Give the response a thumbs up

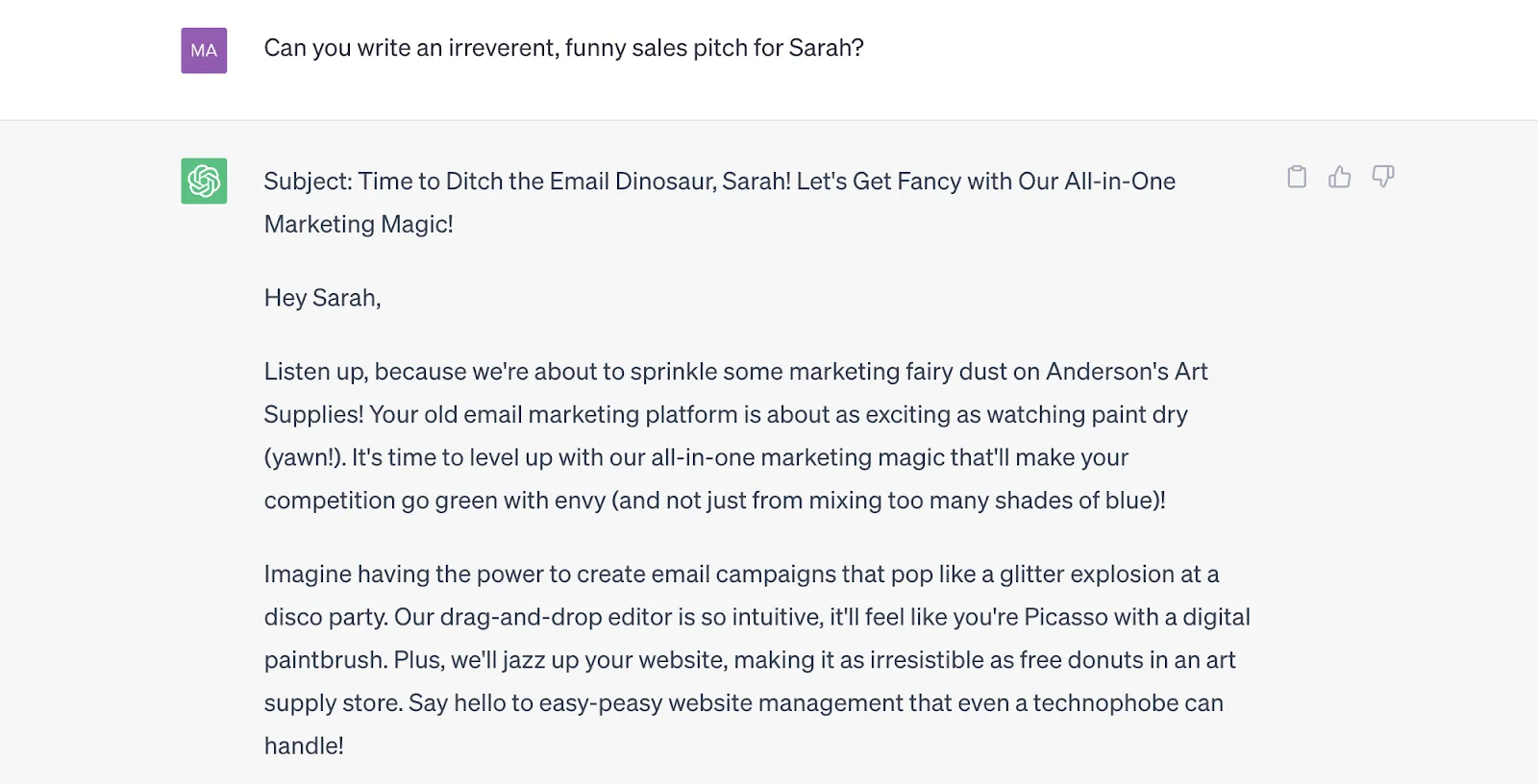pos(1339,177)
